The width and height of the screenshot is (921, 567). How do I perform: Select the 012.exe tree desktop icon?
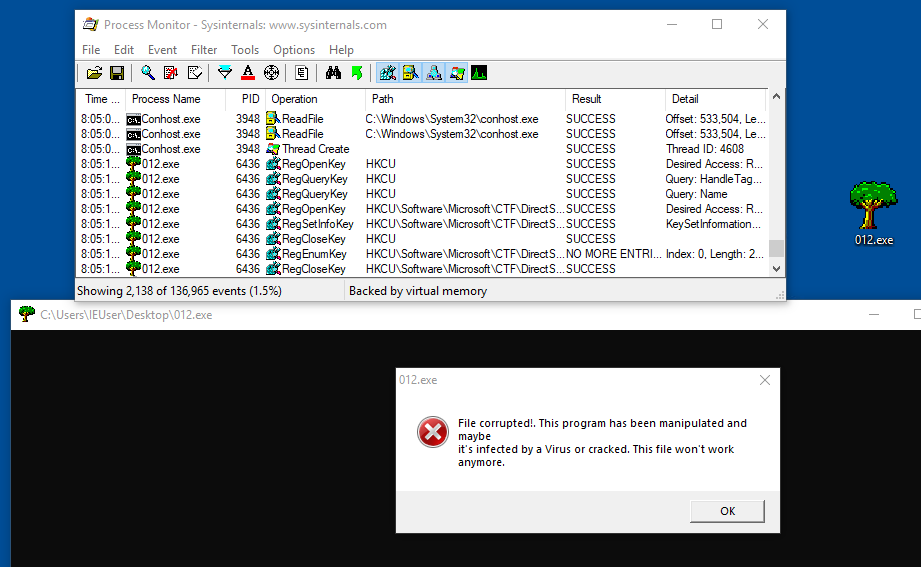click(873, 213)
